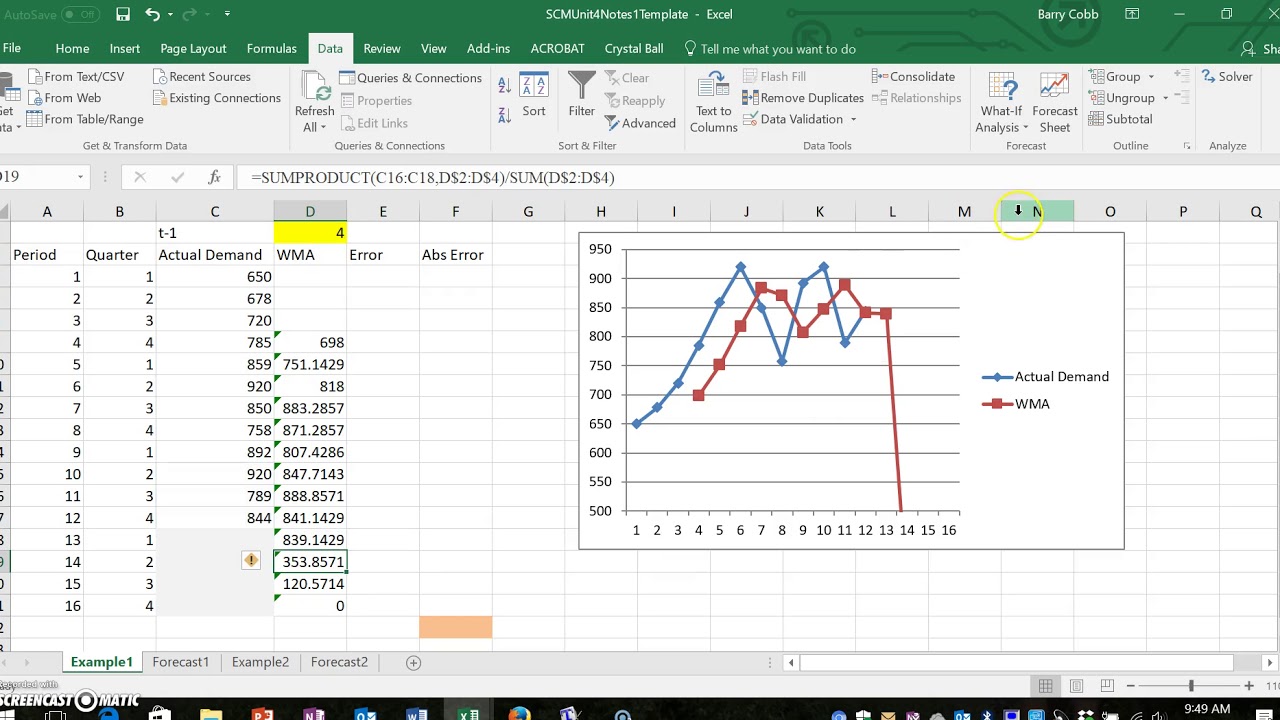This screenshot has width=1280, height=720.
Task: Click the Tell me what you want to do box
Action: (769, 48)
